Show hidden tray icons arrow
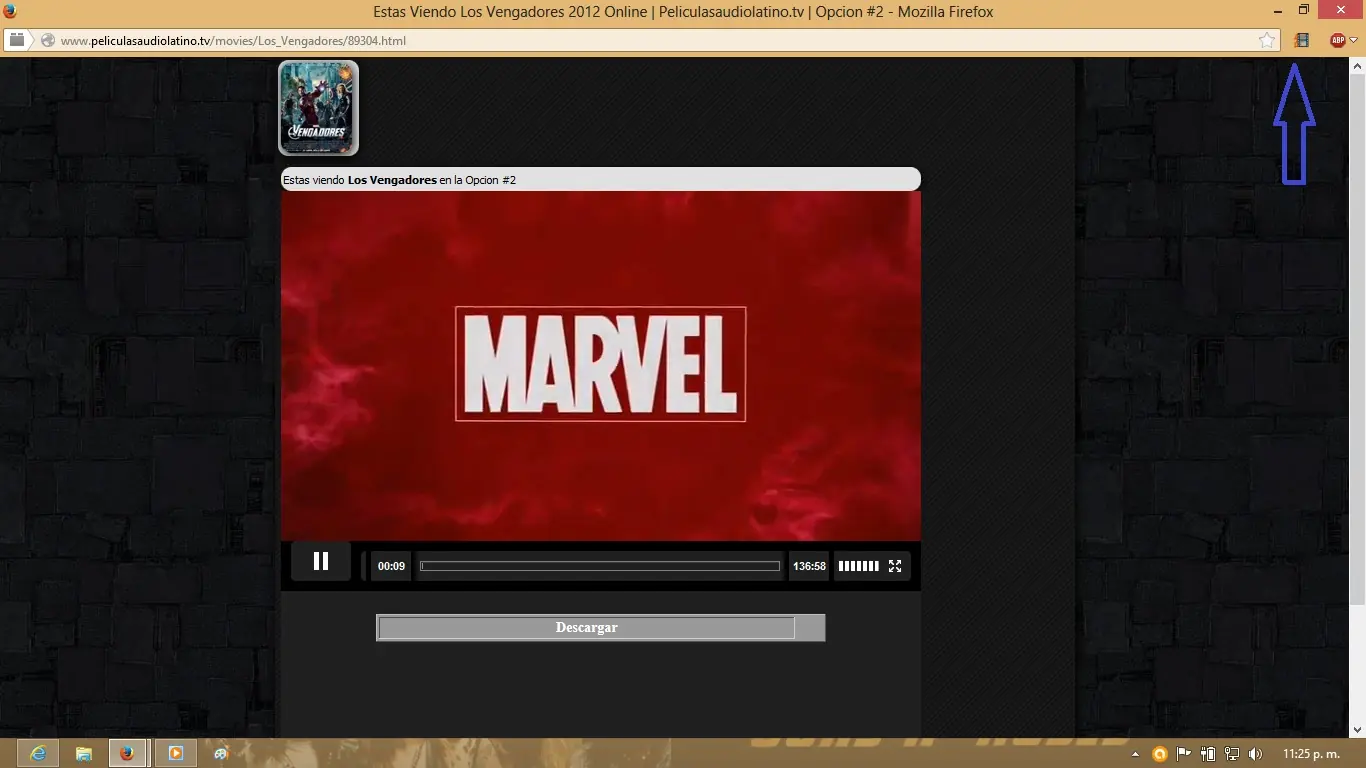Viewport: 1366px width, 768px height. (1135, 754)
